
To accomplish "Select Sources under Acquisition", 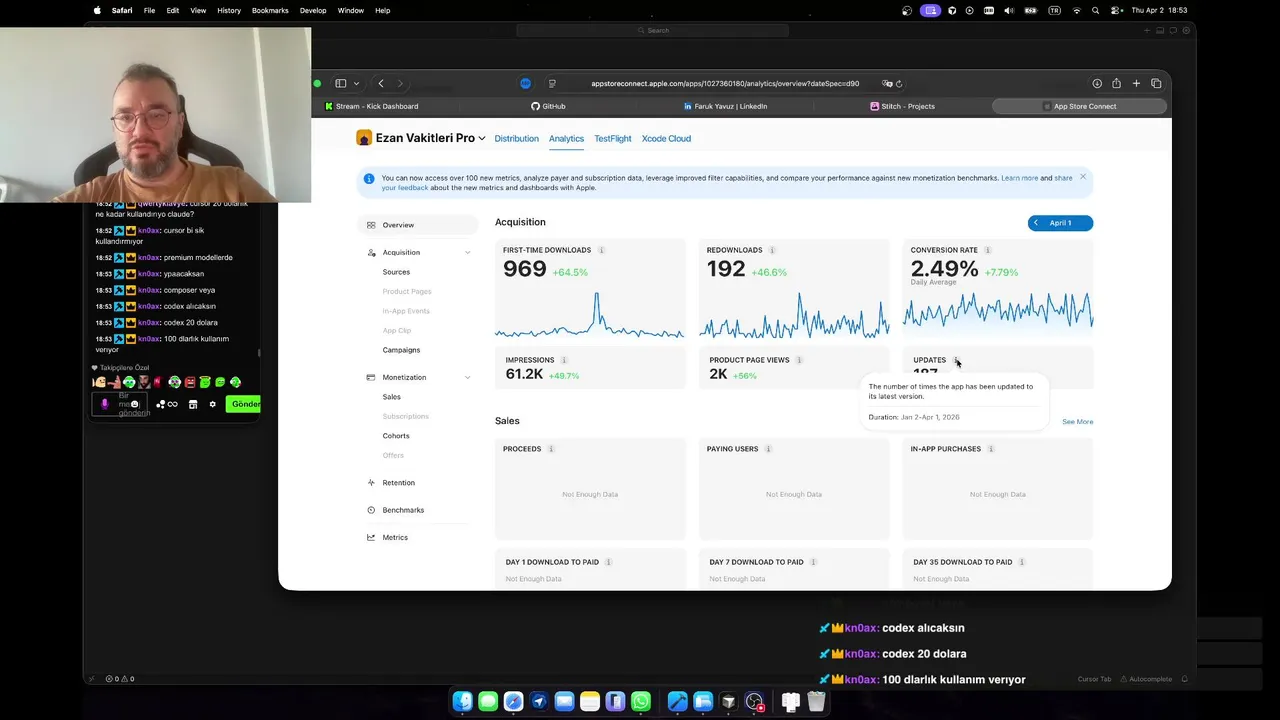I will point(396,272).
